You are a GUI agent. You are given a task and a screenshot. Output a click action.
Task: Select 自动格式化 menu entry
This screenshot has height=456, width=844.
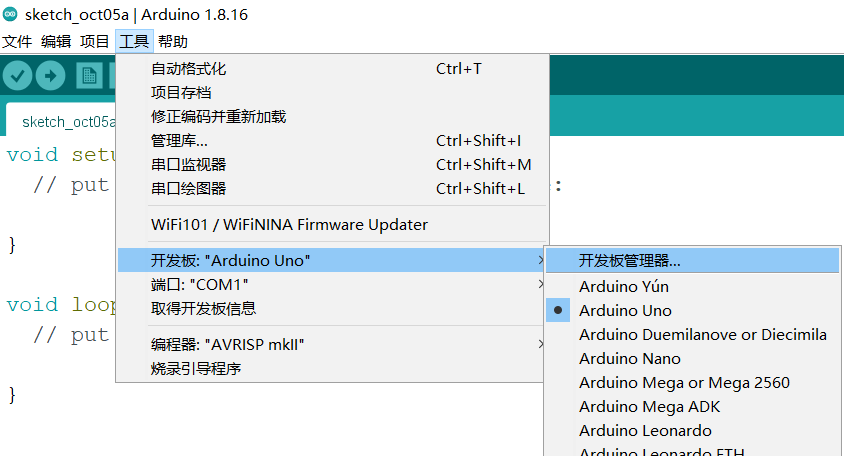(x=188, y=68)
